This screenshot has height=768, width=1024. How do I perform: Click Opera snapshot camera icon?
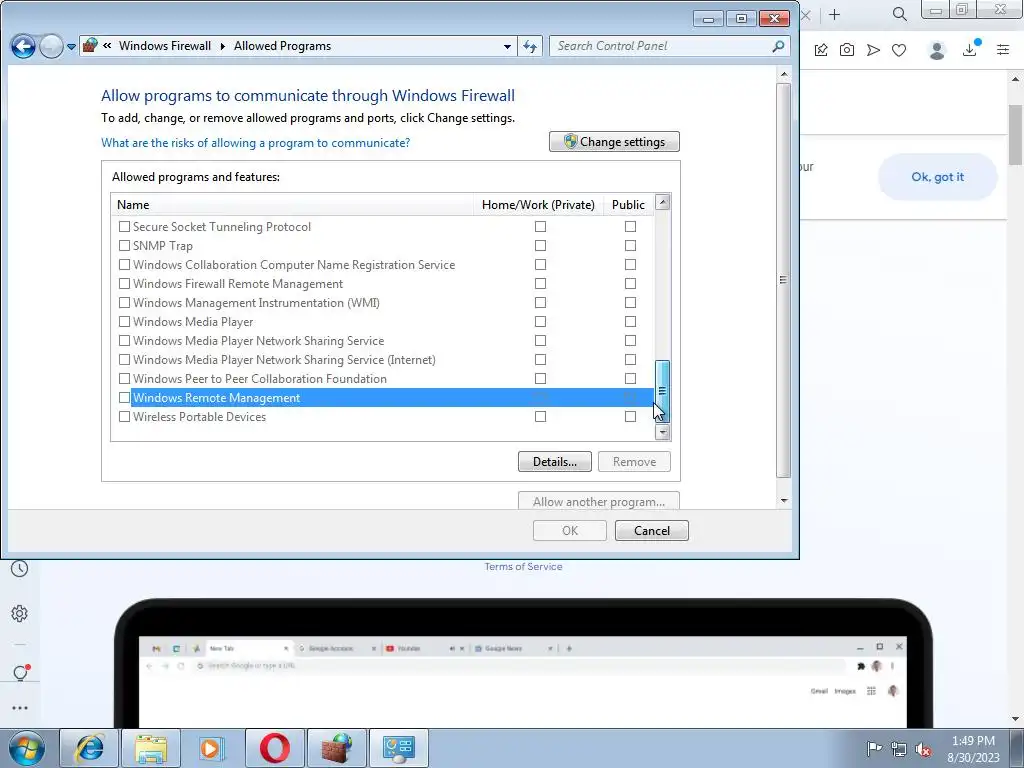coord(847,50)
